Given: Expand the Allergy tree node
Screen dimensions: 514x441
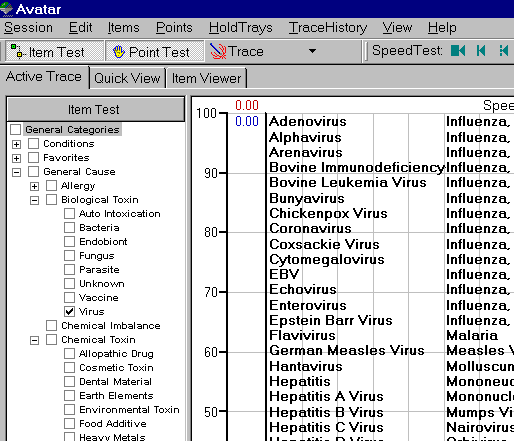Looking at the screenshot, I should click(x=34, y=186).
